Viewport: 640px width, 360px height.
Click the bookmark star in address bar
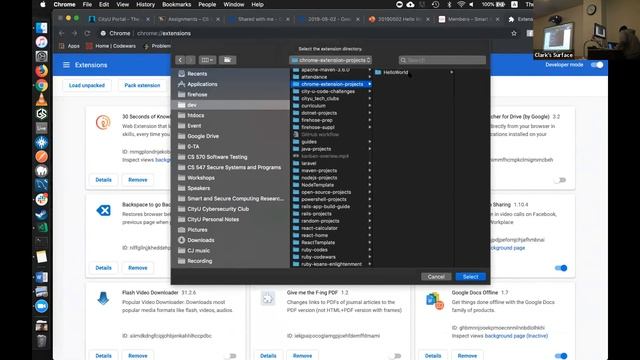point(514,33)
